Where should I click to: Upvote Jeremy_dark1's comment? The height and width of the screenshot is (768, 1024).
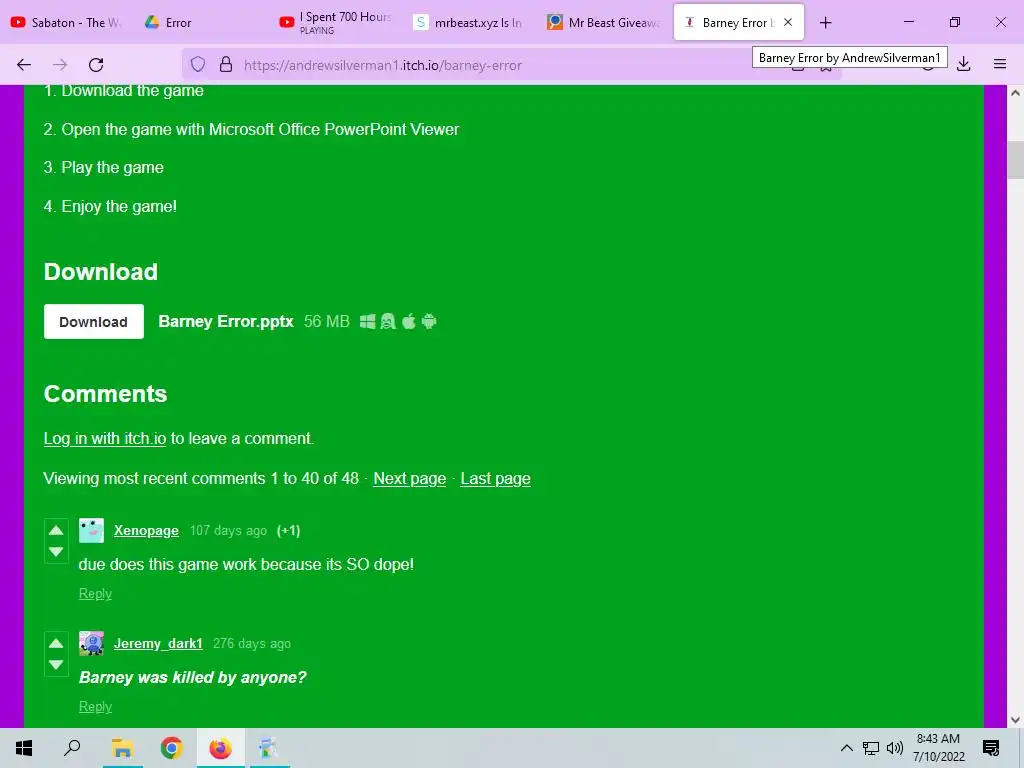coord(56,643)
